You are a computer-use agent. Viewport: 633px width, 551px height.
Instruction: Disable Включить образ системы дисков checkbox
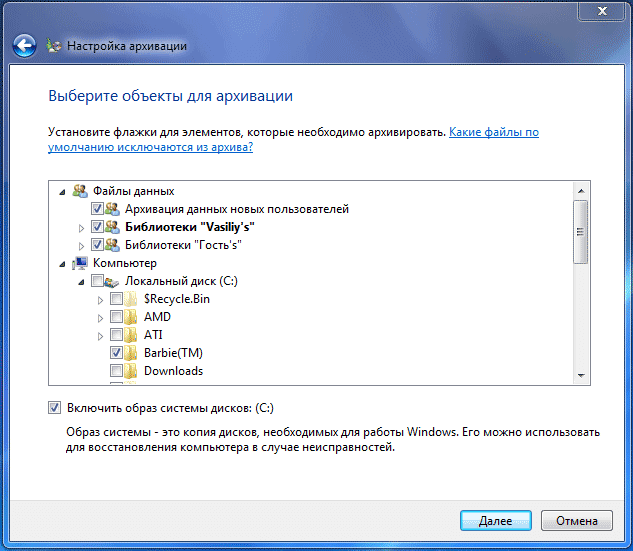click(53, 408)
